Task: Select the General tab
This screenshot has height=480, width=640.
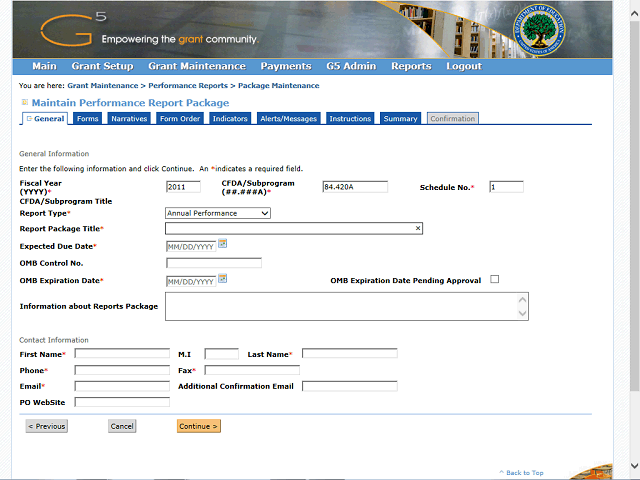Action: (x=45, y=118)
